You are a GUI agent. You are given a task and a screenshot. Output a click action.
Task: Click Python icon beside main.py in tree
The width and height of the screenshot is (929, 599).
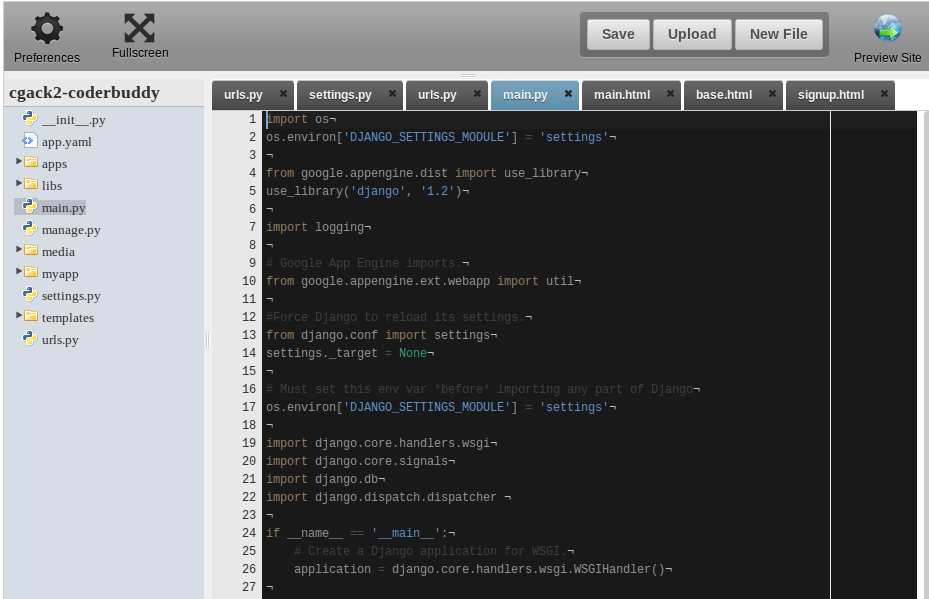click(30, 206)
